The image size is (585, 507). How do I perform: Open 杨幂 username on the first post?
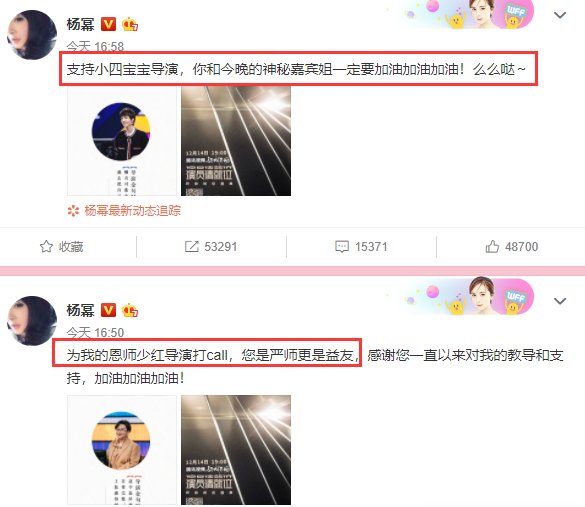pos(81,25)
